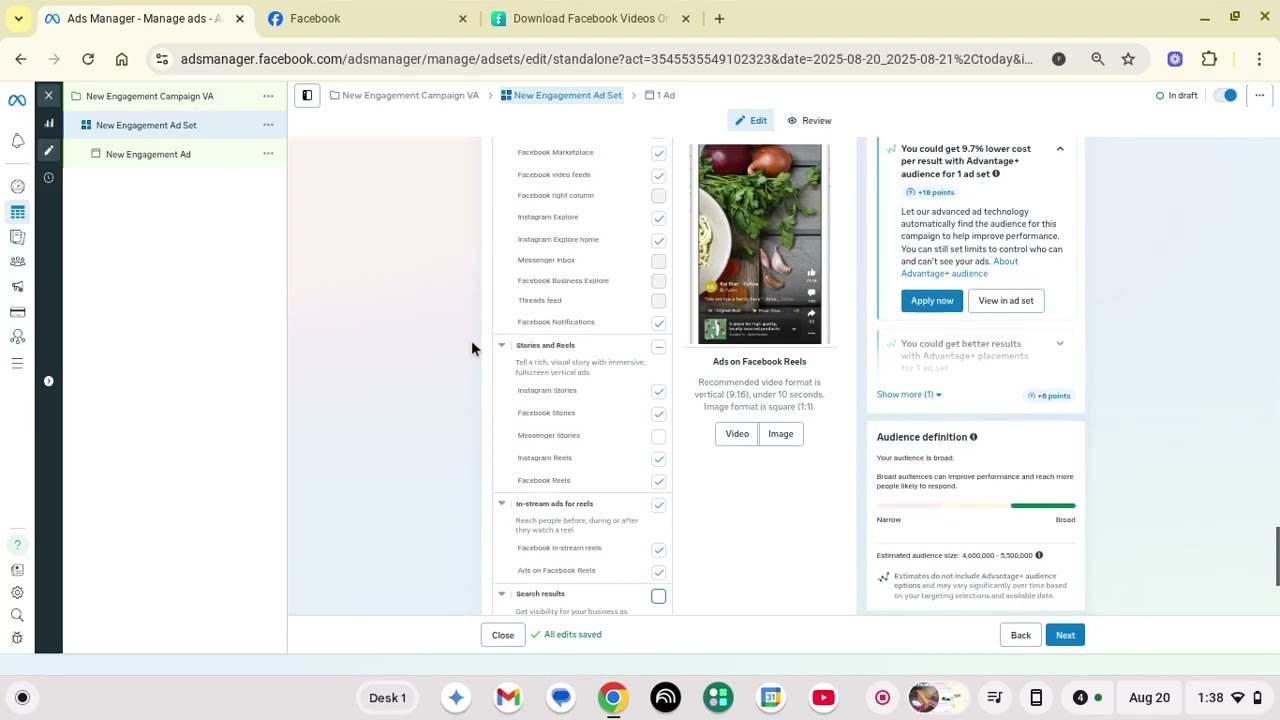
Task: Collapse the Advantage+ audience recommendation card
Action: pos(1060,149)
